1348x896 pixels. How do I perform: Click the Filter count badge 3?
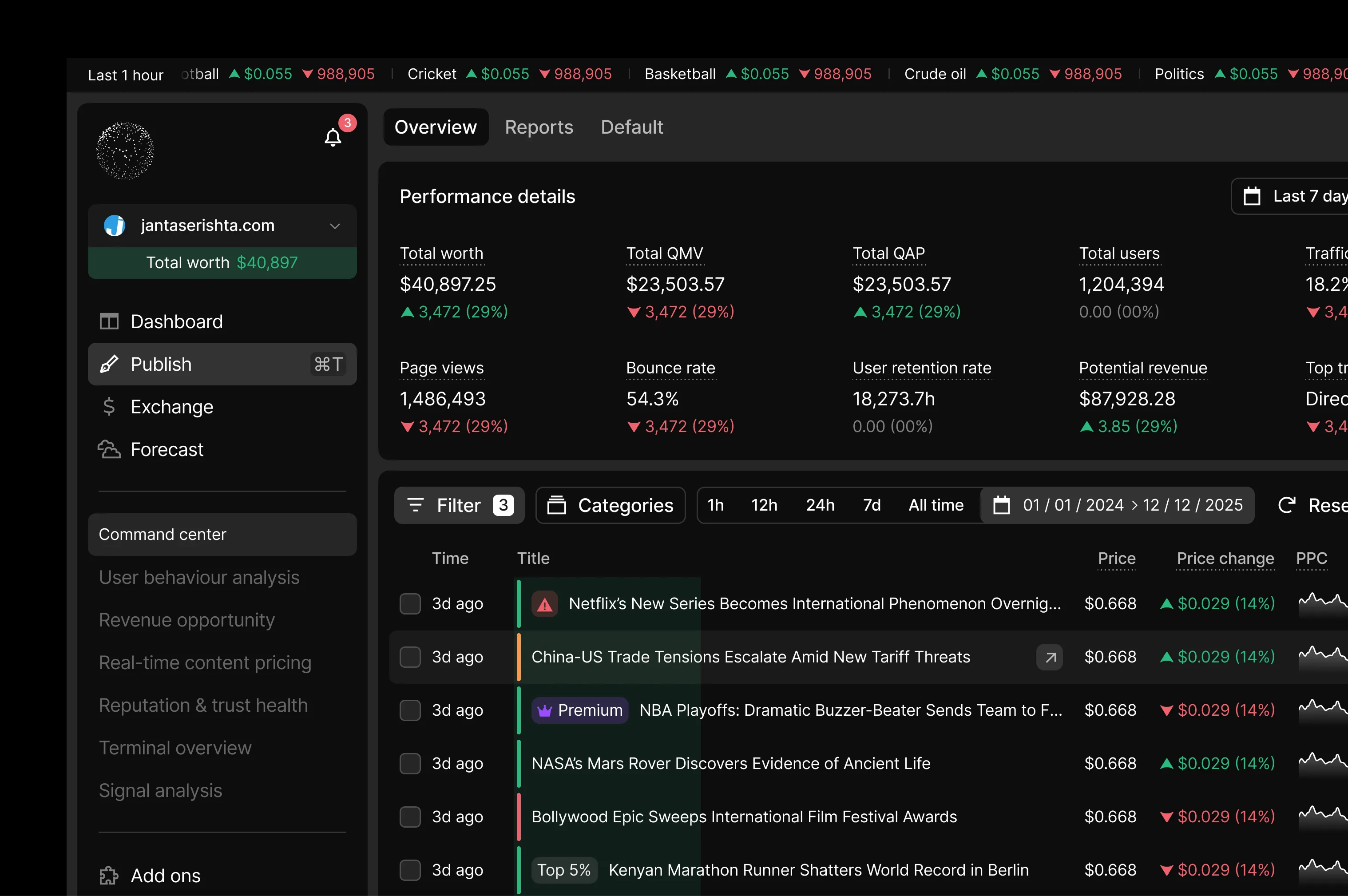point(504,505)
